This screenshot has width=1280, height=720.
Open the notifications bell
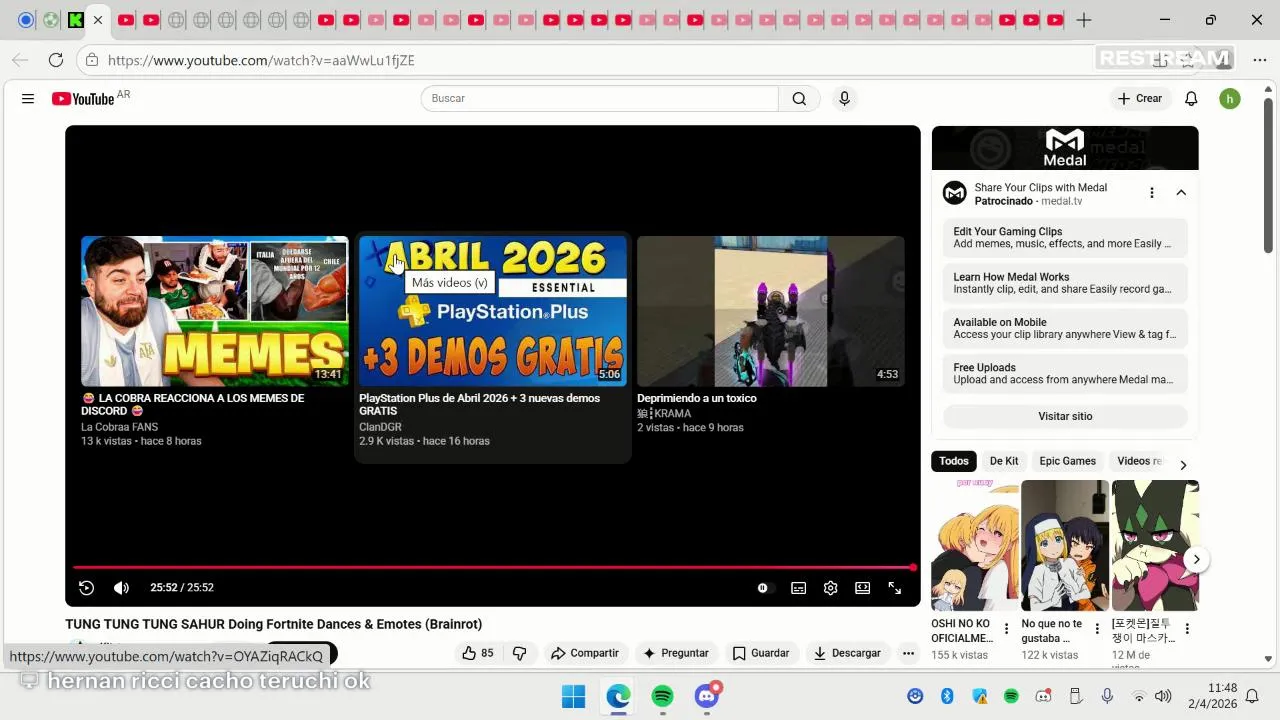click(1191, 98)
